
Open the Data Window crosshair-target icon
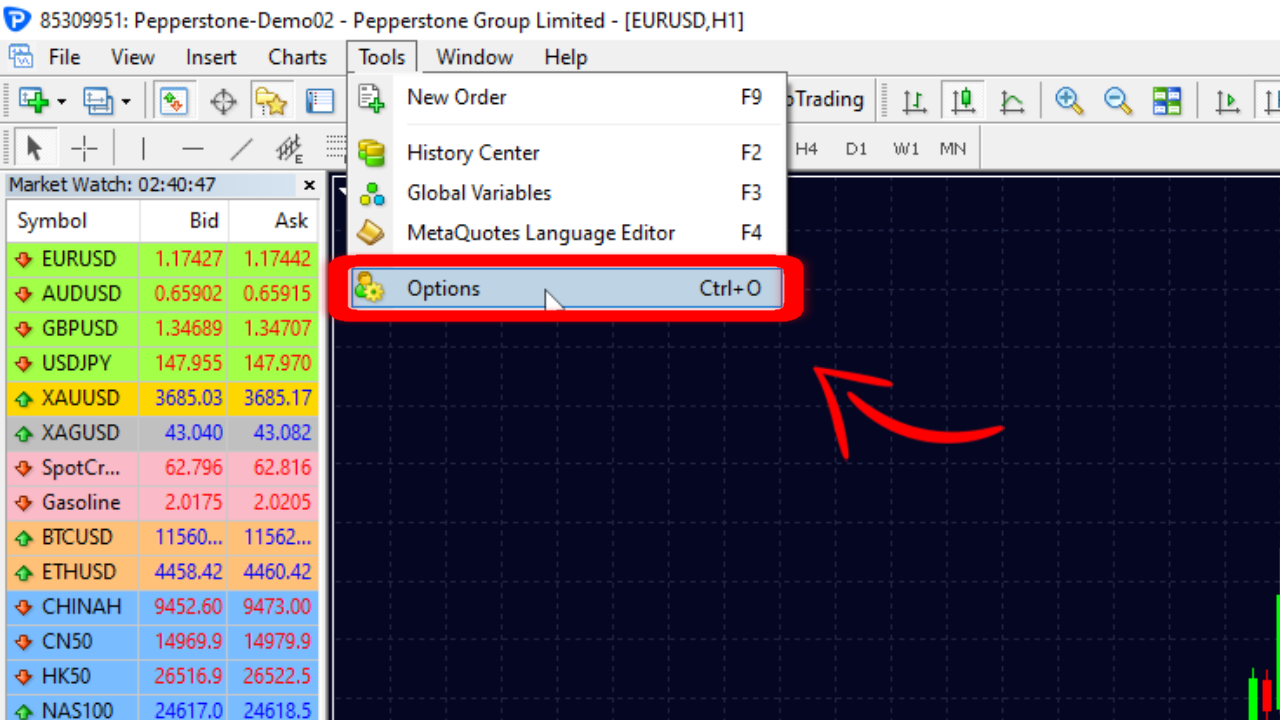point(222,101)
